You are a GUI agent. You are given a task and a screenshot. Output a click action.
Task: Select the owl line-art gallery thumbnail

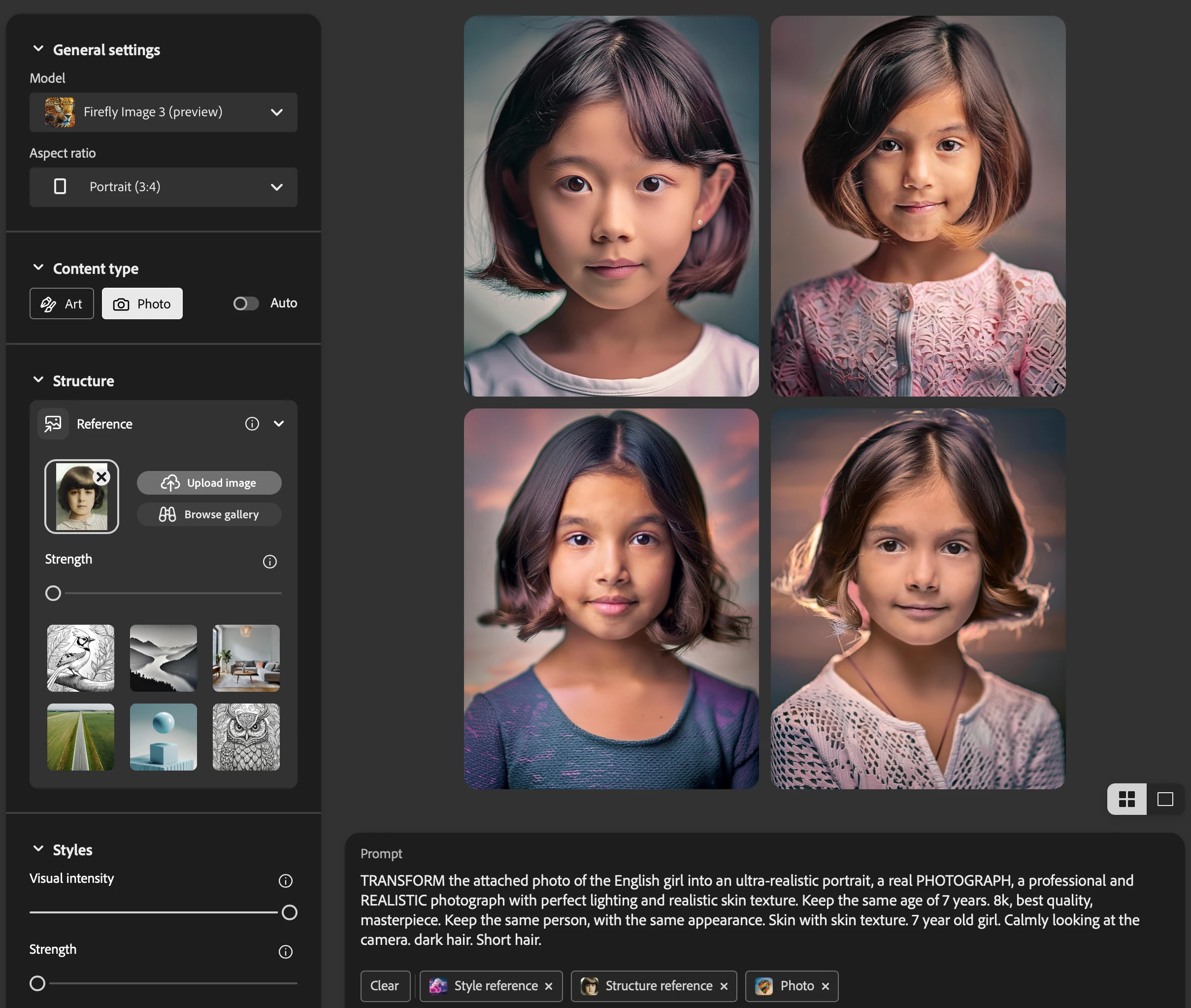pos(246,737)
